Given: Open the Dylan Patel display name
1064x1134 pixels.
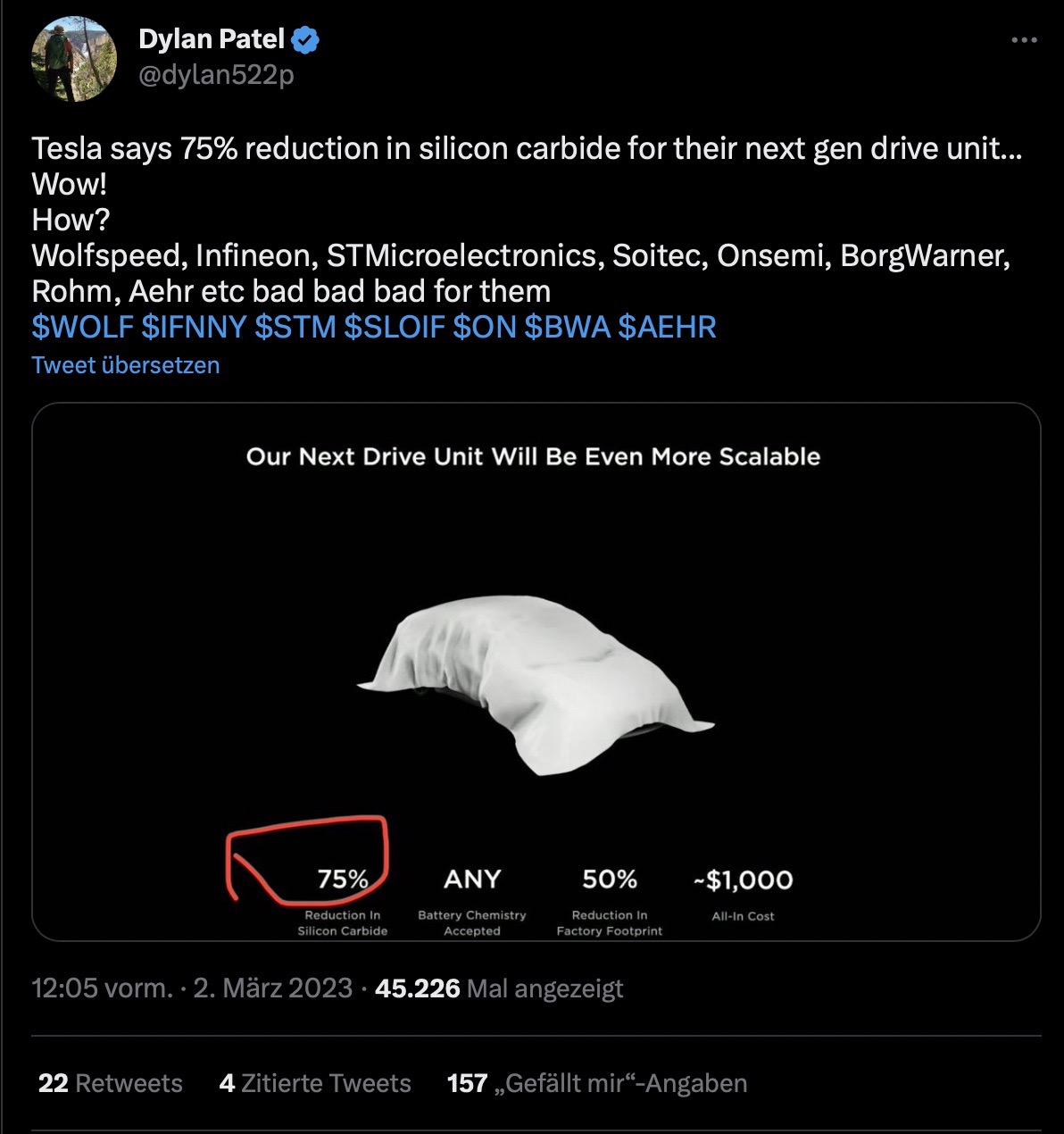Looking at the screenshot, I should pyautogui.click(x=212, y=40).
